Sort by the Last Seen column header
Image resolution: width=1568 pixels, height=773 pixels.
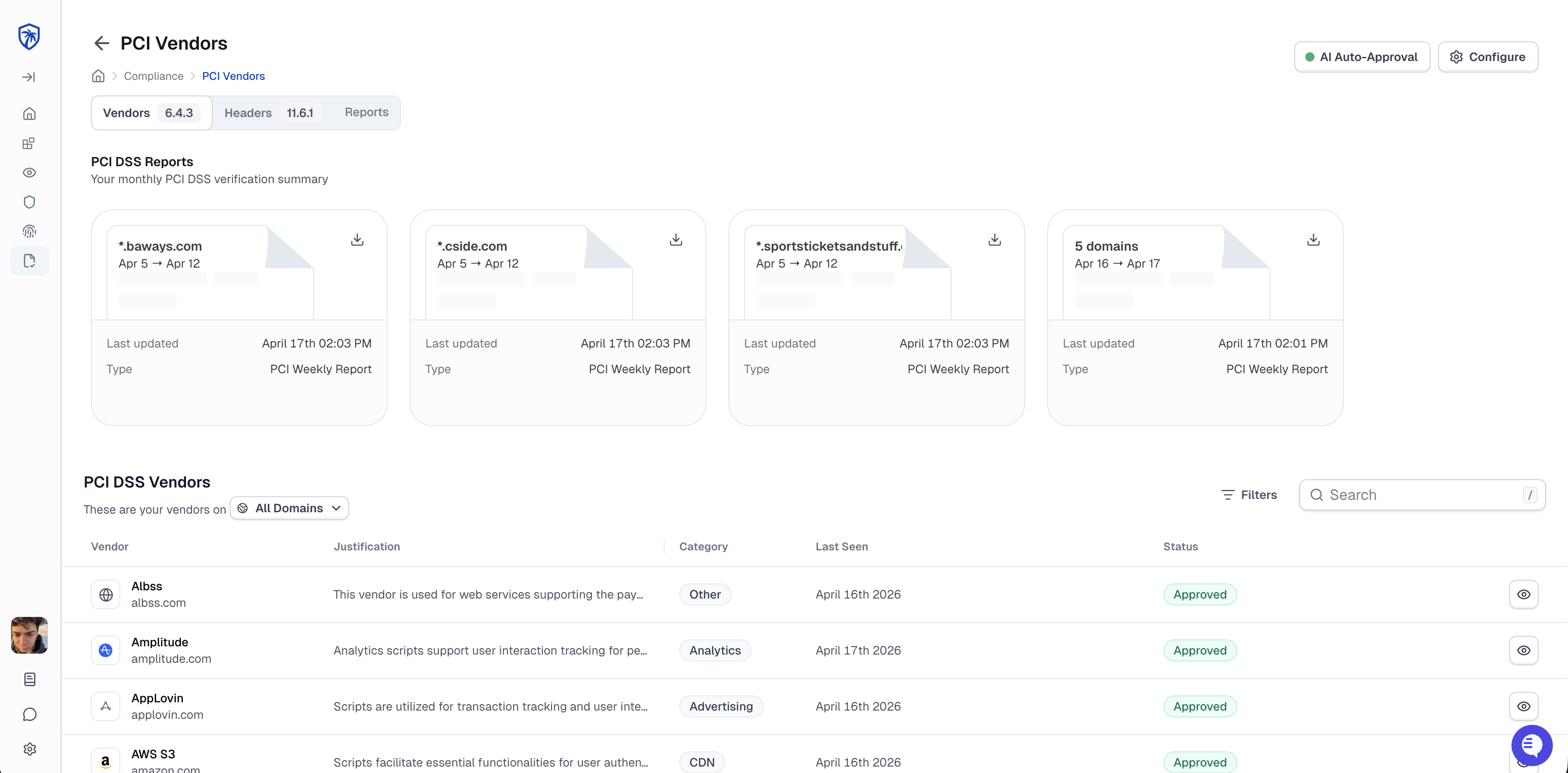(842, 547)
